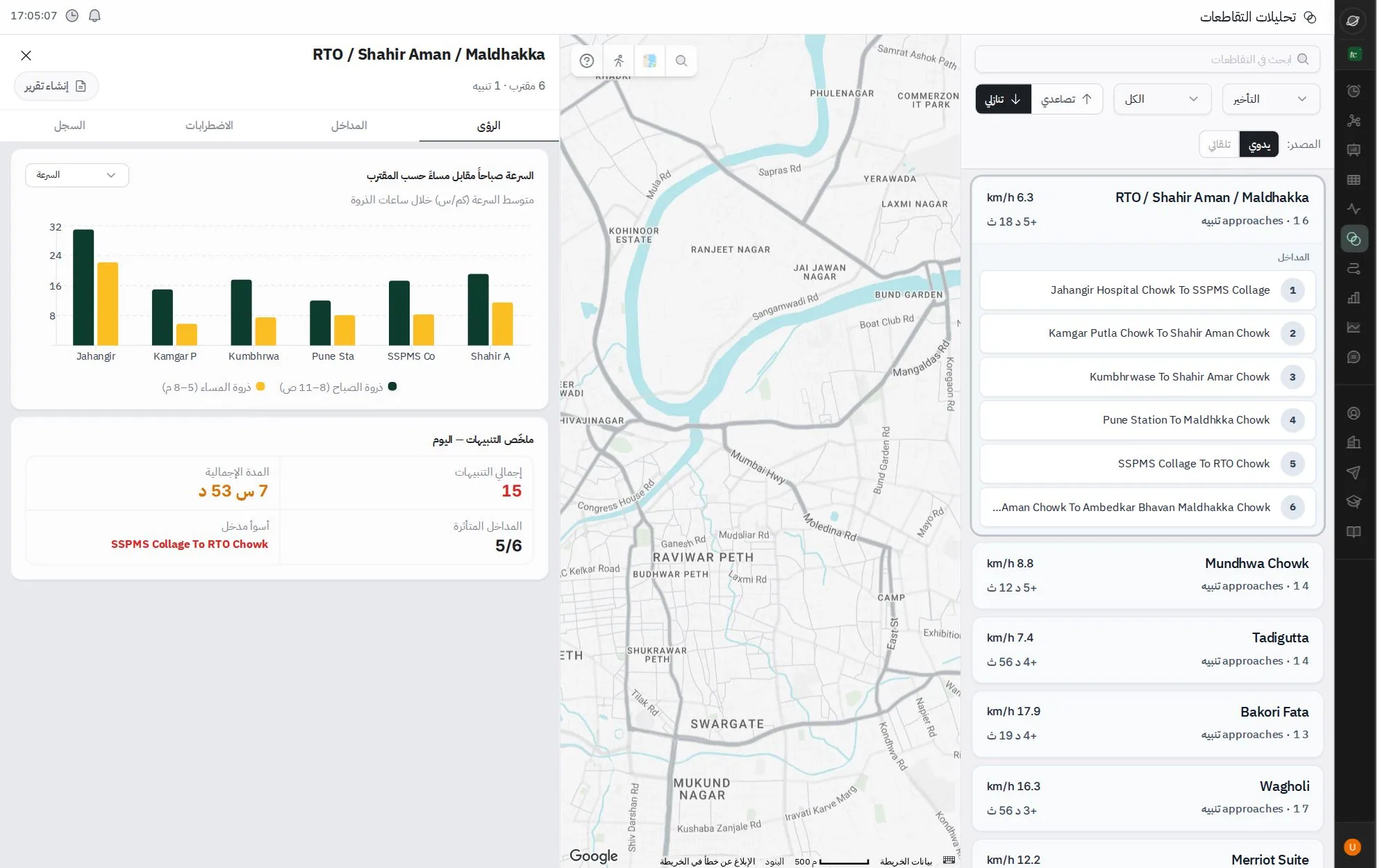Open the السرعة chart metric dropdown
Screen dimensions: 1389x868
[x=77, y=175]
